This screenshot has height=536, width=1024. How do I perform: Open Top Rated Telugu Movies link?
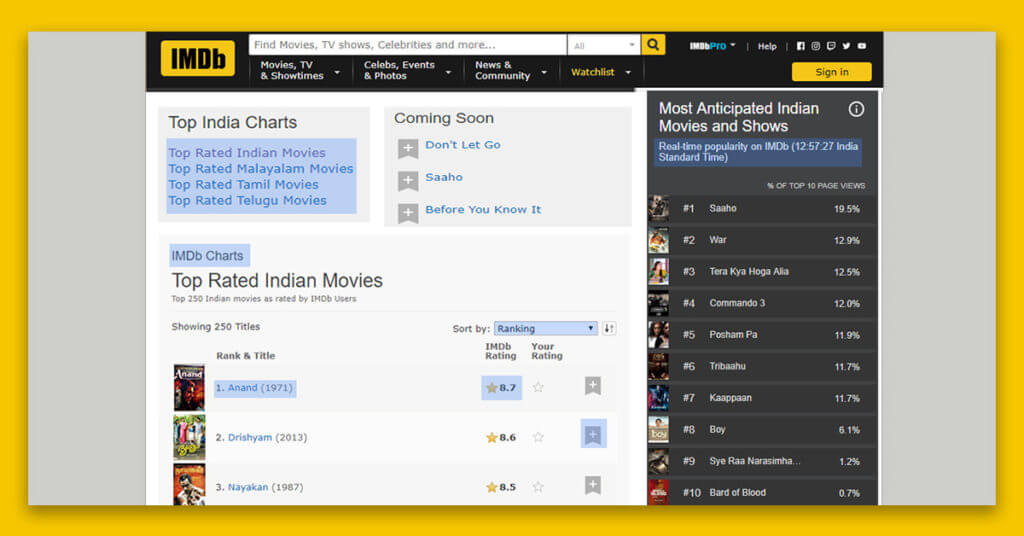(248, 200)
